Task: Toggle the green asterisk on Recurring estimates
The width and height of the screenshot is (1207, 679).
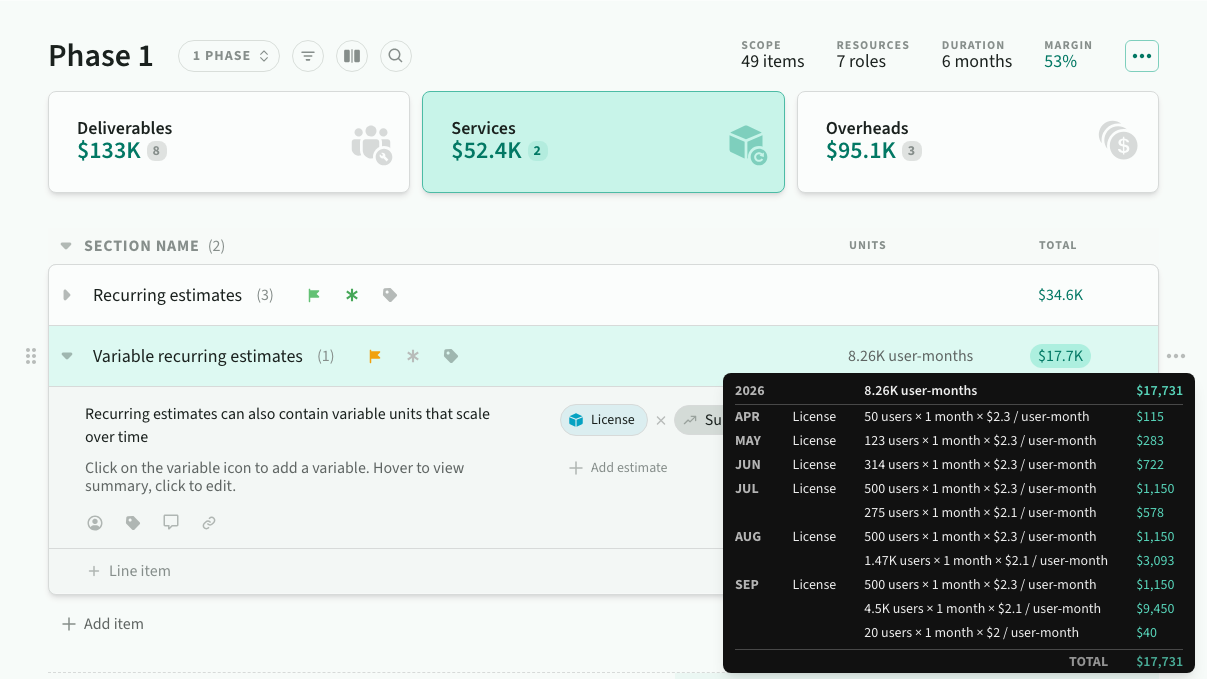Action: point(352,295)
